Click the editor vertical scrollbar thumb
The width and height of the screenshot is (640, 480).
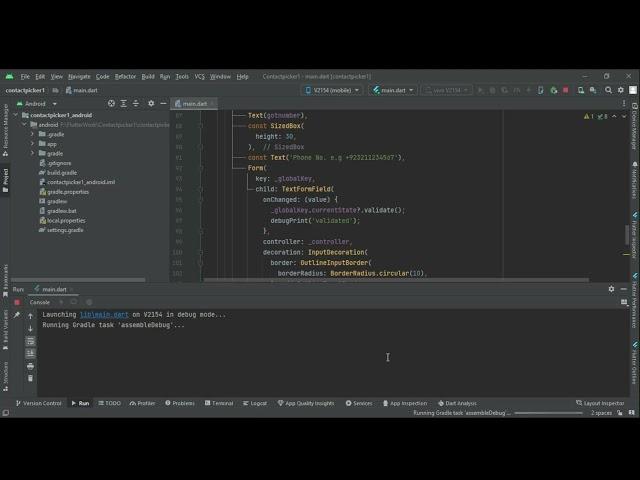coord(627,235)
